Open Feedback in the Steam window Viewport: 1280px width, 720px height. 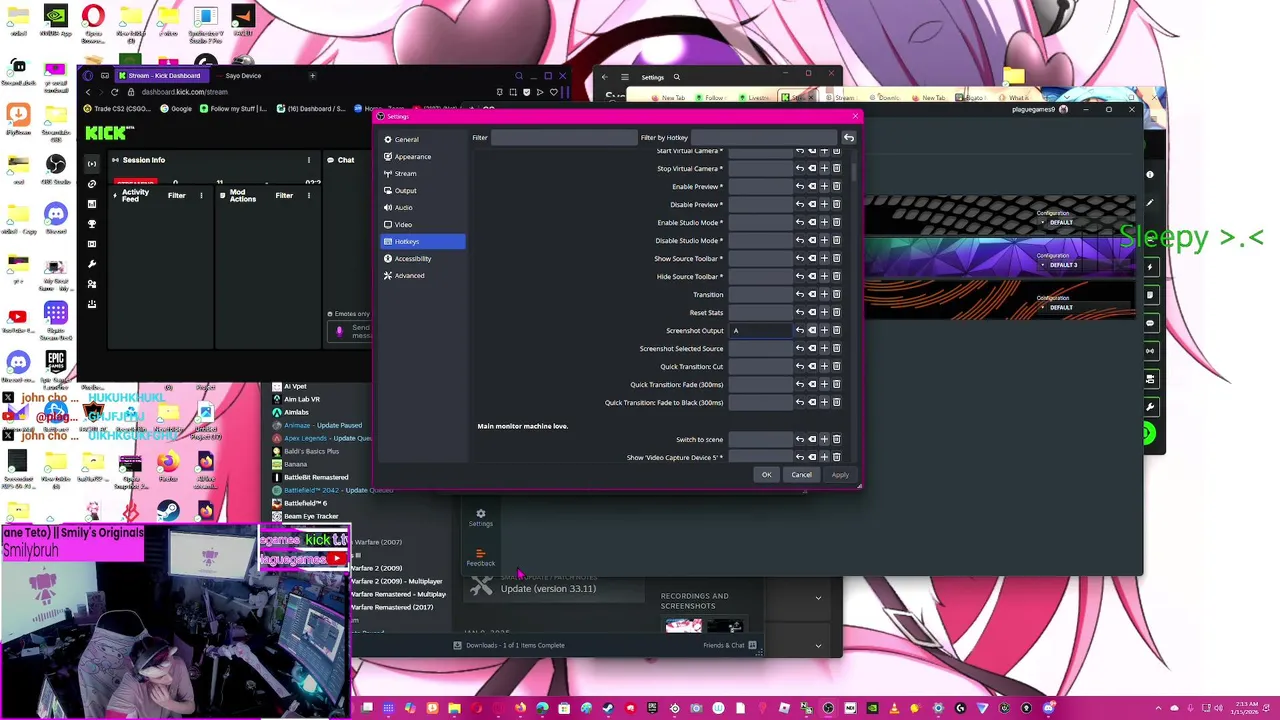point(481,557)
